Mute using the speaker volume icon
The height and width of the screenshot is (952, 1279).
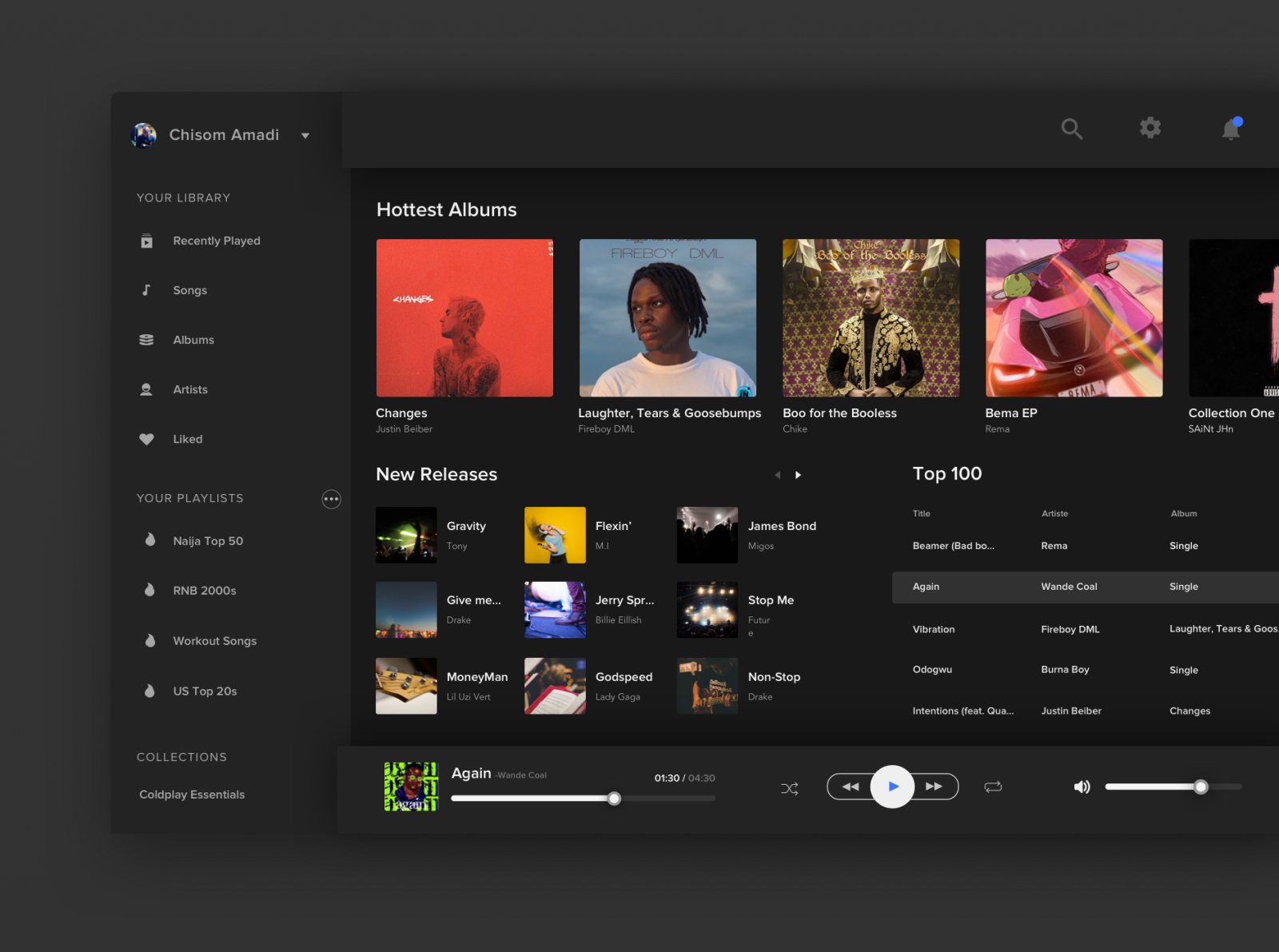click(x=1082, y=787)
